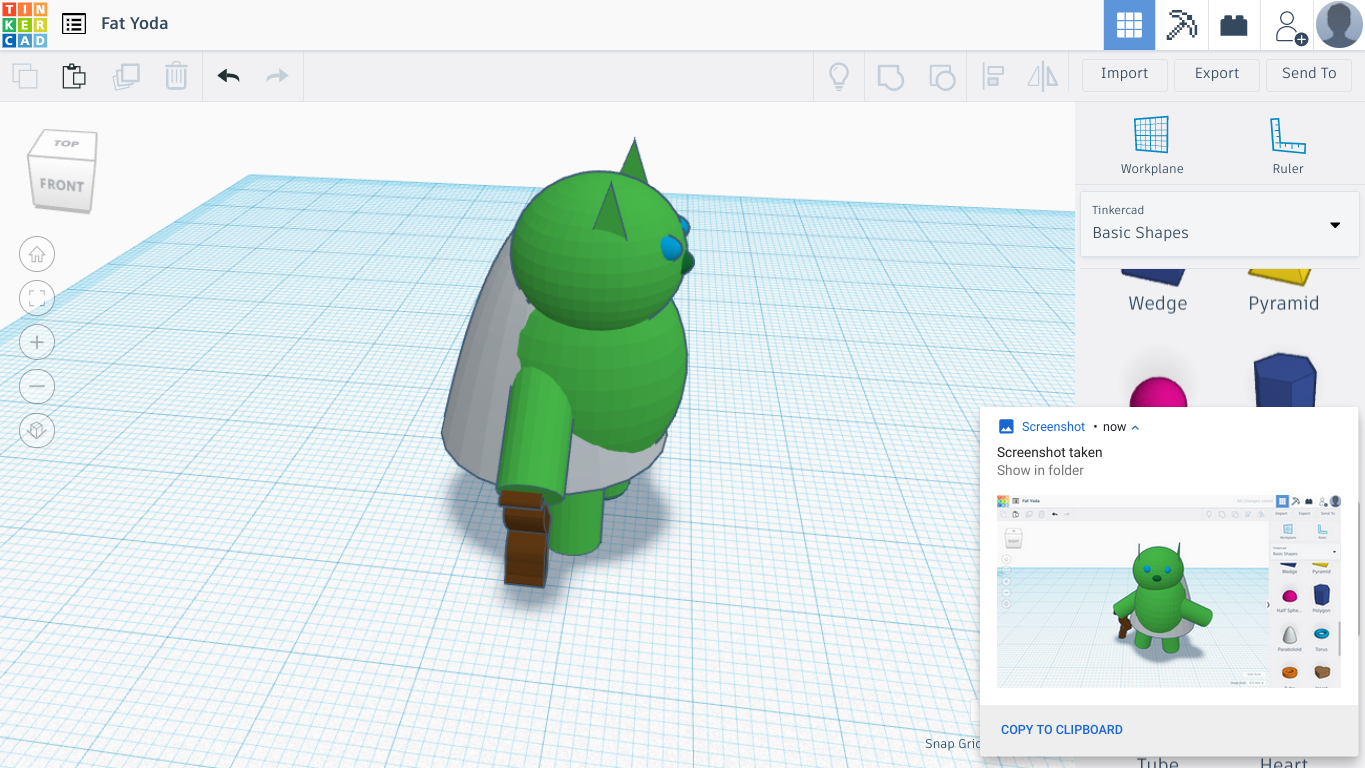Screen dimensions: 1365x768
Task: Click the Mirror flip icon
Action: tap(1043, 76)
